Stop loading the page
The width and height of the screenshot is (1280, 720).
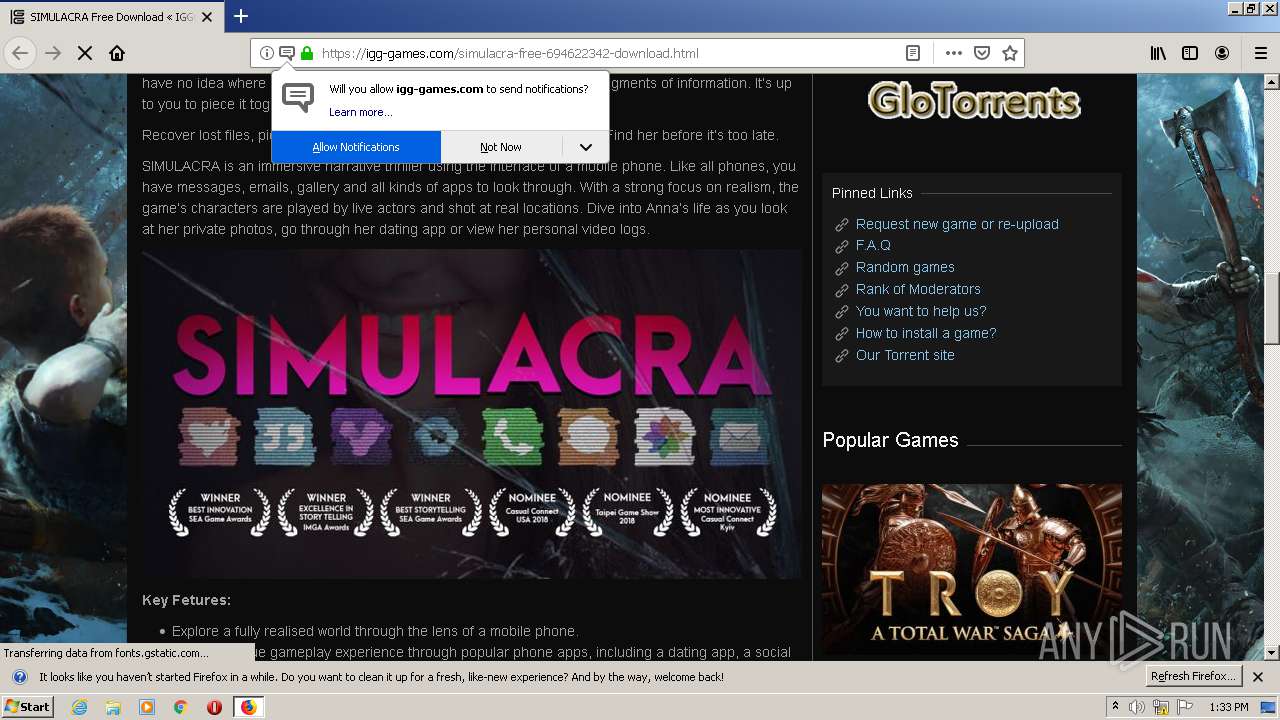click(85, 53)
